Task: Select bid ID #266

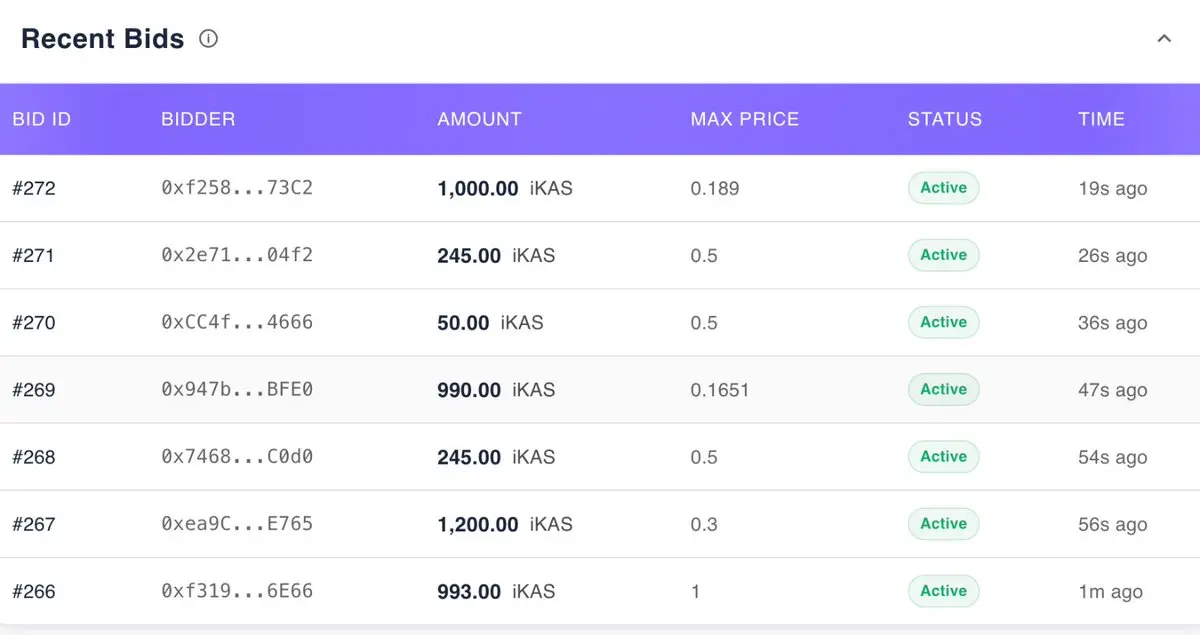Action: point(34,591)
